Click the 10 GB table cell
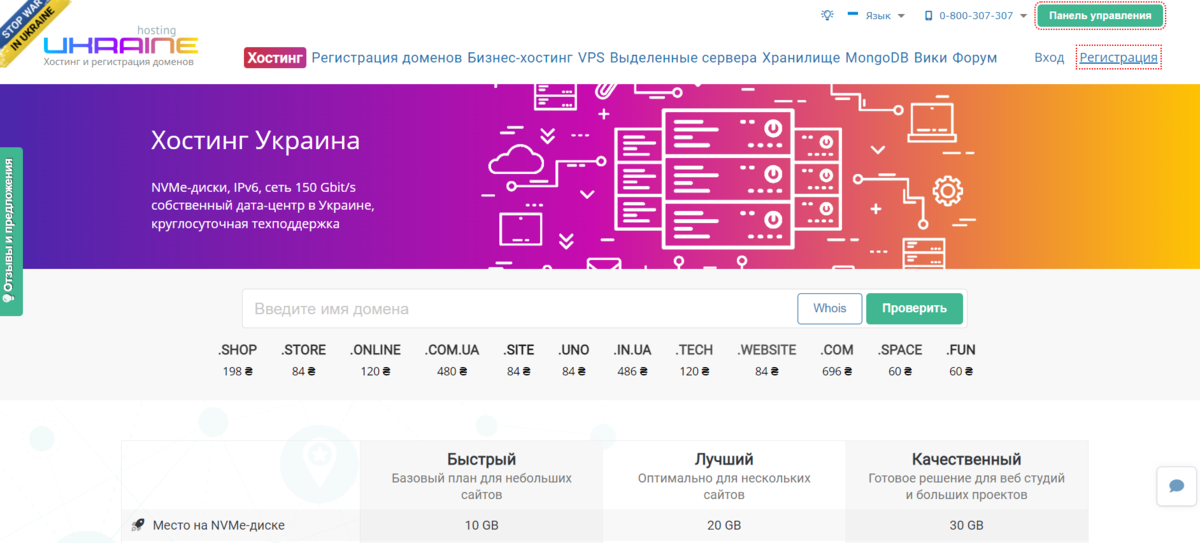Image resolution: width=1200 pixels, height=543 pixels. coord(482,525)
